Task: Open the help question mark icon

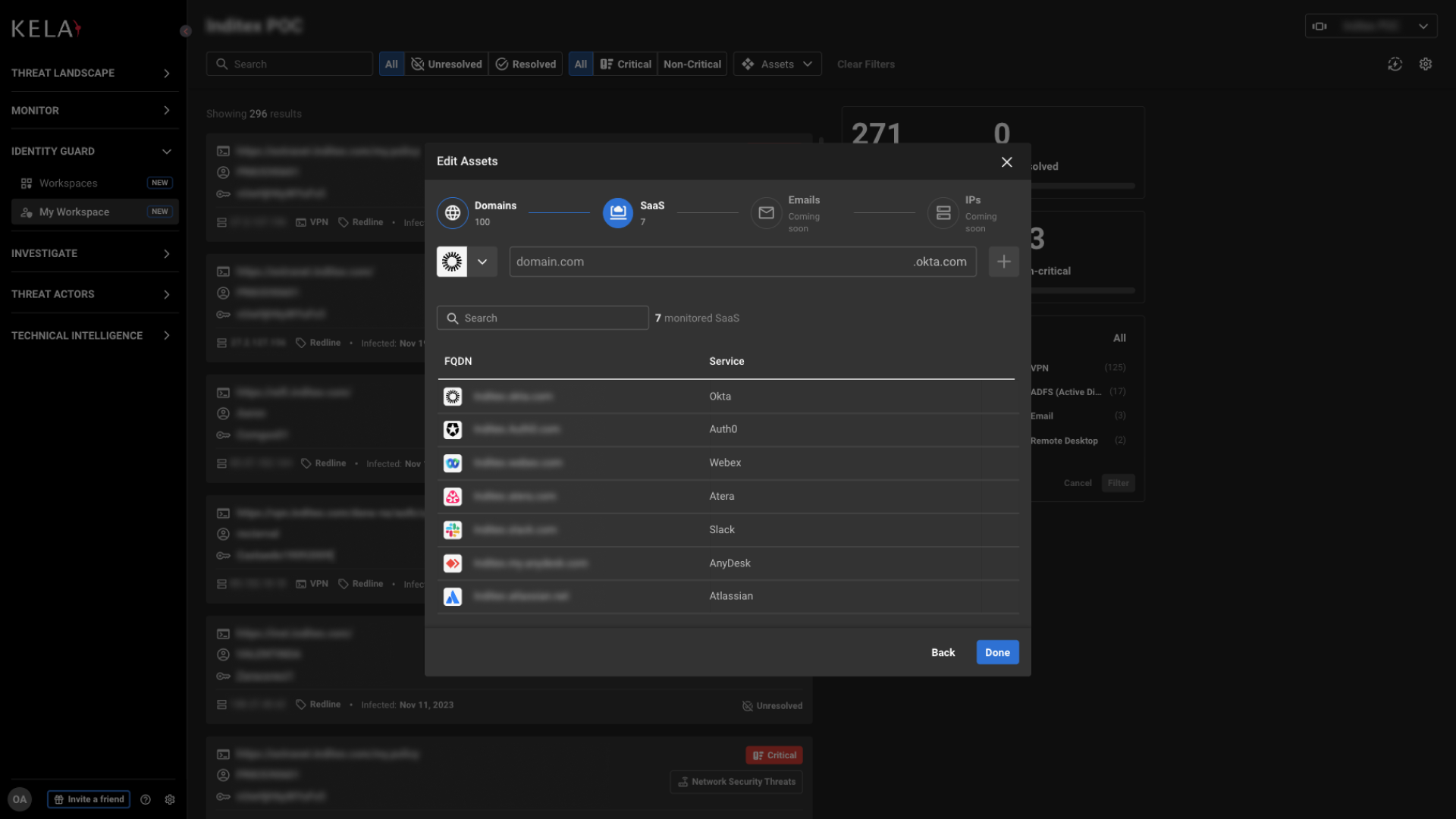Action: pyautogui.click(x=146, y=799)
